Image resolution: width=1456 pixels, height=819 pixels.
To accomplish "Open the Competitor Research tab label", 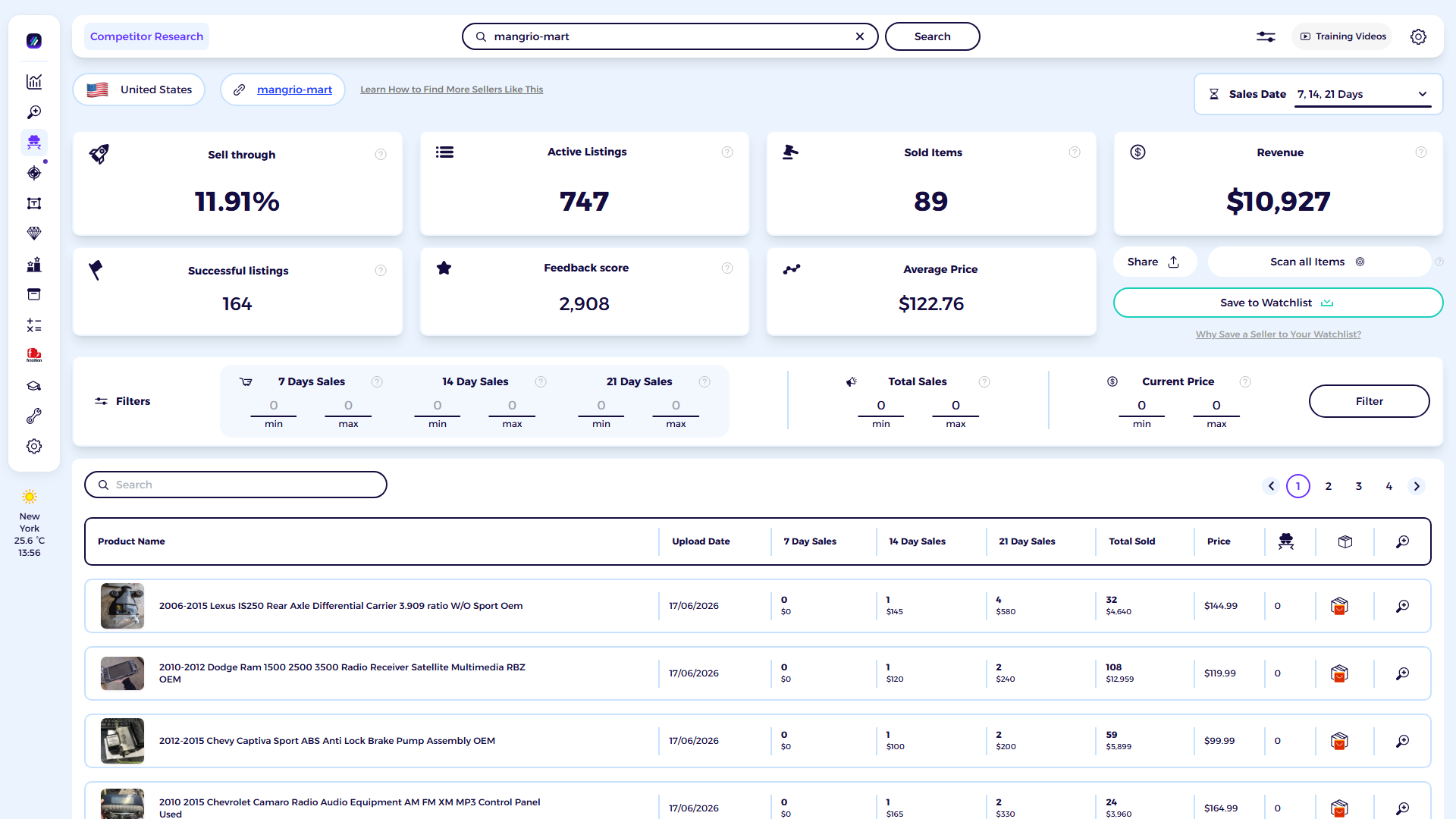I will coord(146,36).
